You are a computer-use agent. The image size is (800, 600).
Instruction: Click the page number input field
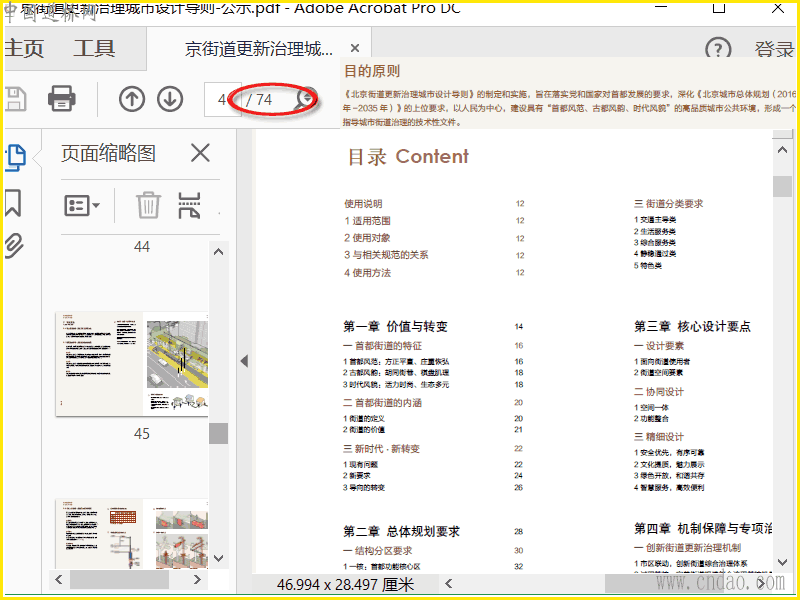click(222, 99)
